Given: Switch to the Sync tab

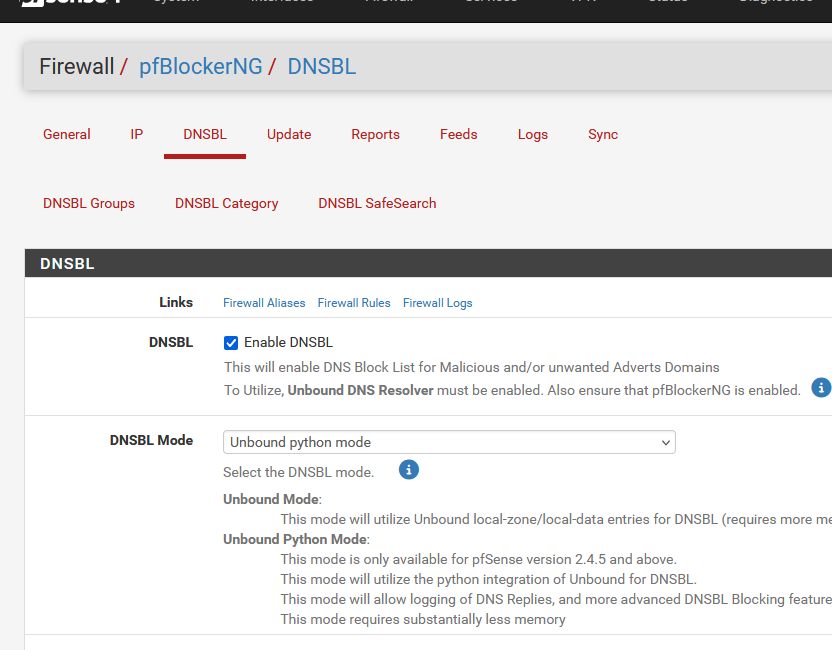Looking at the screenshot, I should point(603,135).
